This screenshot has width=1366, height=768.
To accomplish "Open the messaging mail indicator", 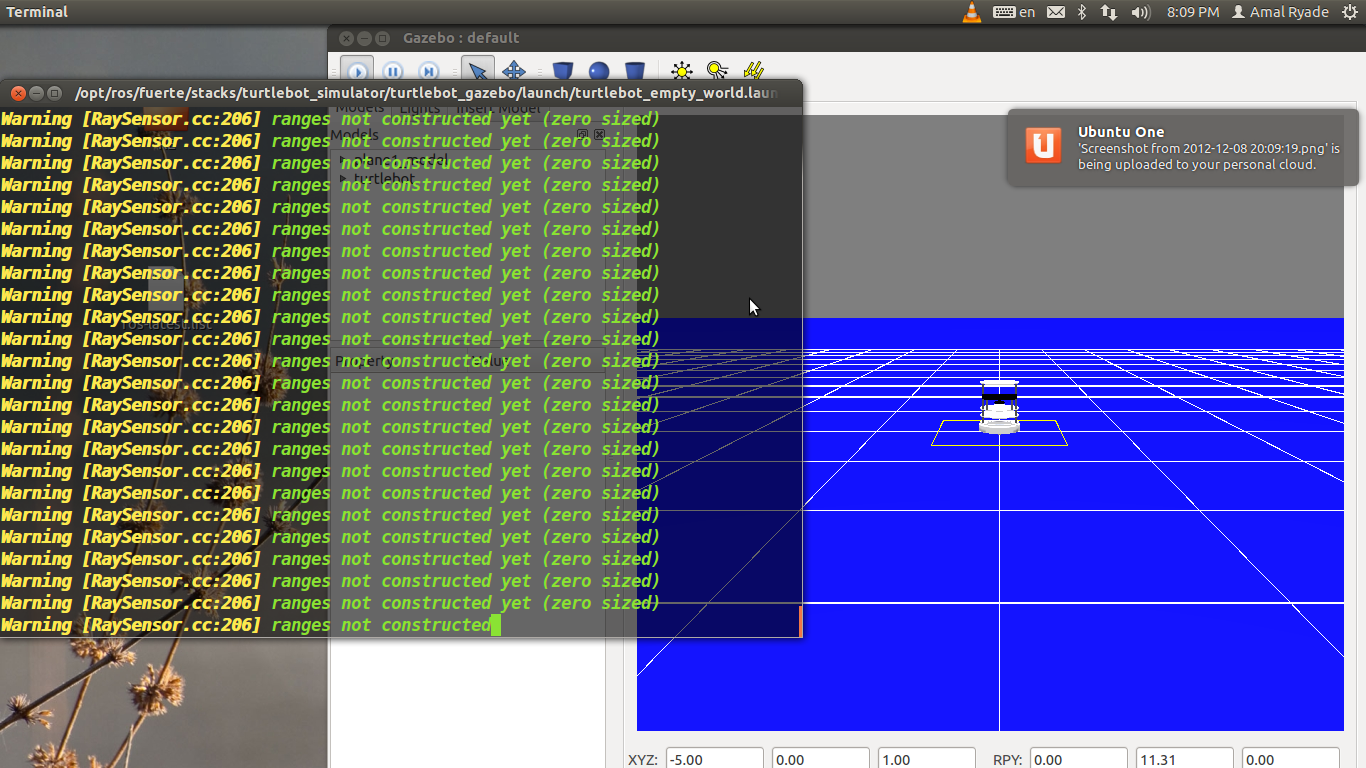I will (1056, 12).
